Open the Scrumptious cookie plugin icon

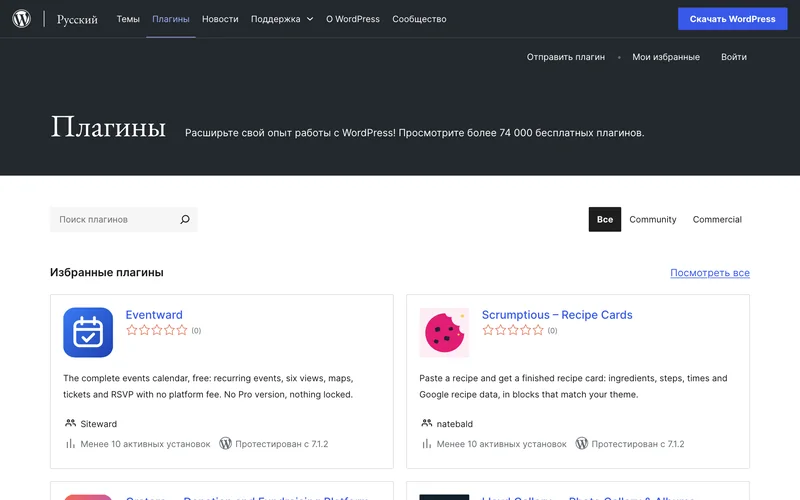click(444, 332)
